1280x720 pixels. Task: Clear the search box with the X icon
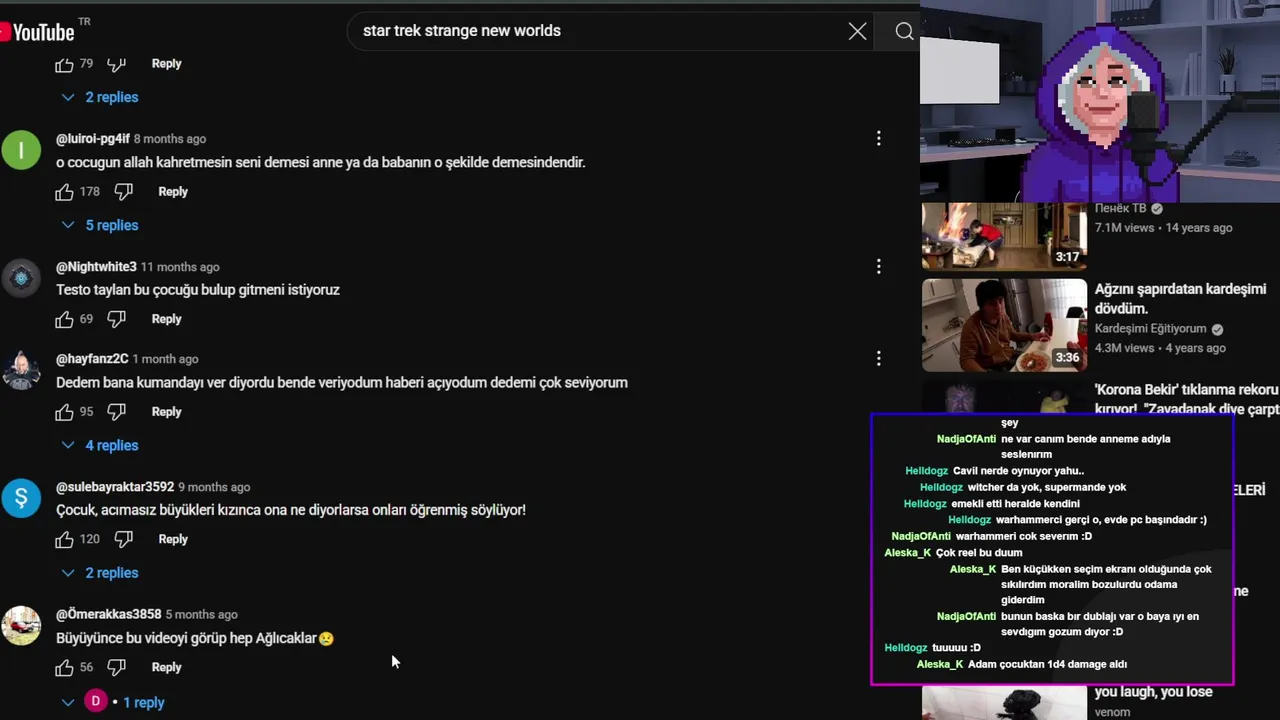point(857,31)
